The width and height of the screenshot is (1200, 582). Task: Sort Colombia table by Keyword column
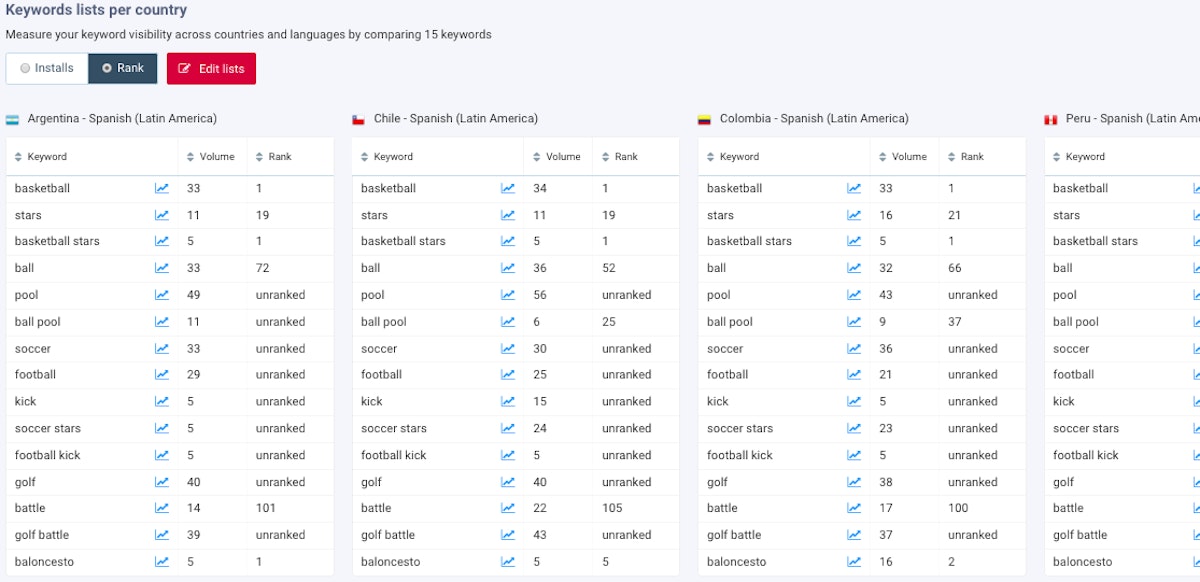pyautogui.click(x=733, y=157)
